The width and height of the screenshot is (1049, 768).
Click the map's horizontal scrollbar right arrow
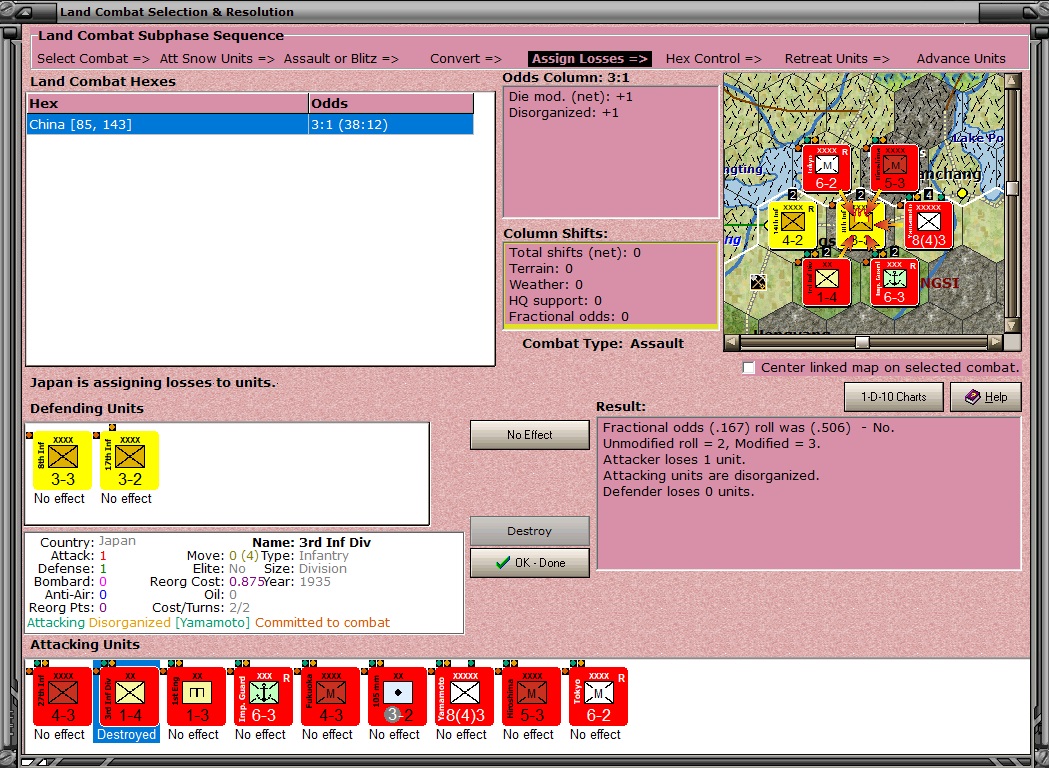point(995,342)
